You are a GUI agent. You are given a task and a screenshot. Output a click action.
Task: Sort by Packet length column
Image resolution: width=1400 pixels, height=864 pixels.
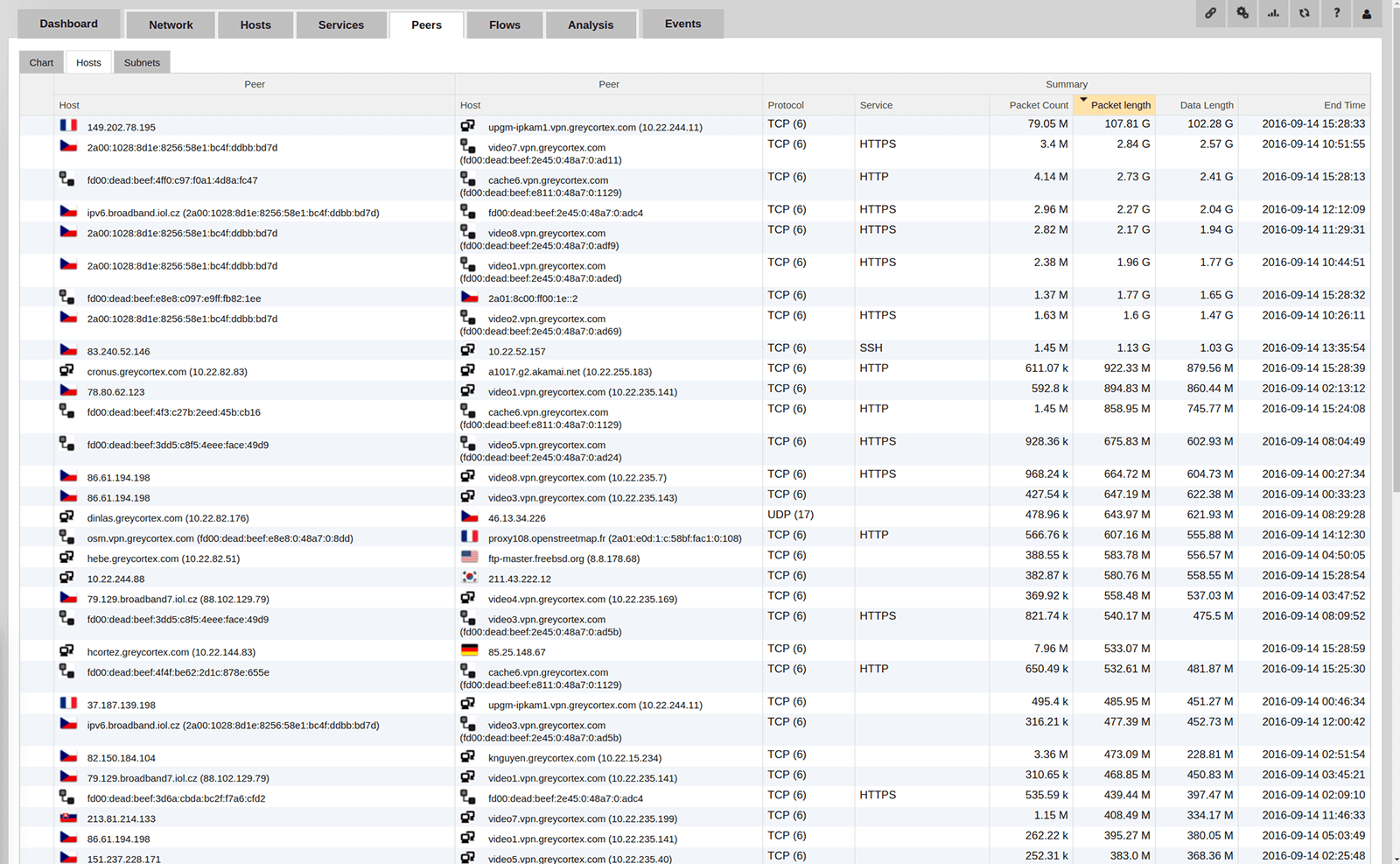tap(1114, 105)
